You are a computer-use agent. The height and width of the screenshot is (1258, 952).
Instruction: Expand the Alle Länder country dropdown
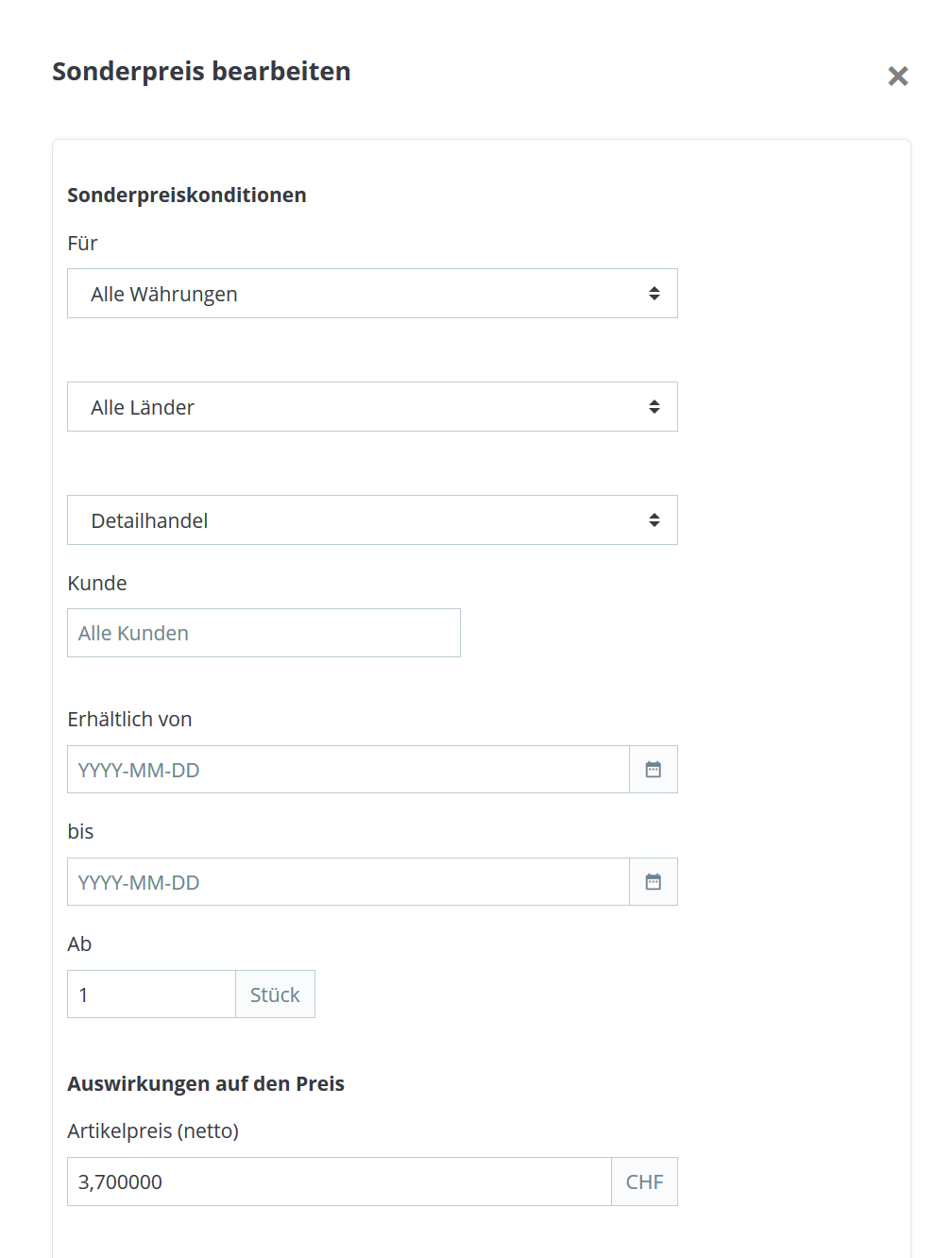(x=372, y=407)
